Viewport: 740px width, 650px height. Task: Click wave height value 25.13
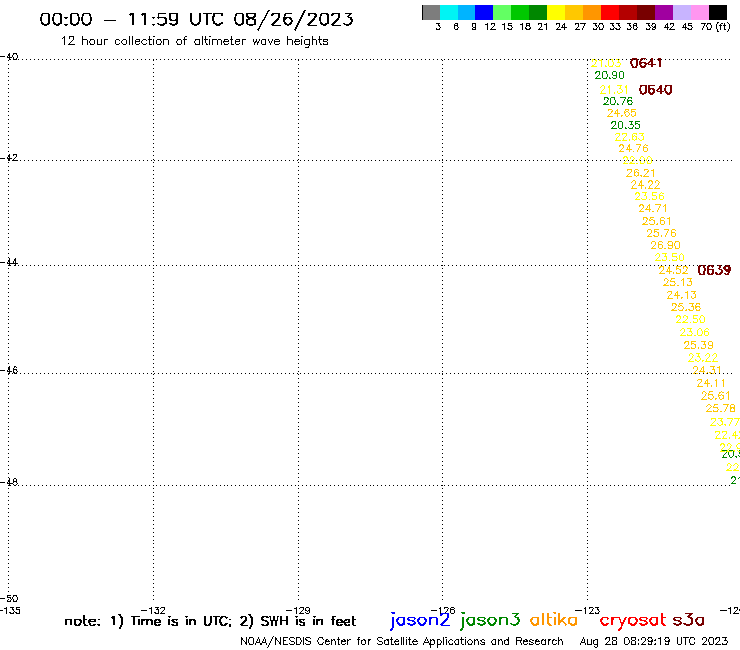pos(678,282)
